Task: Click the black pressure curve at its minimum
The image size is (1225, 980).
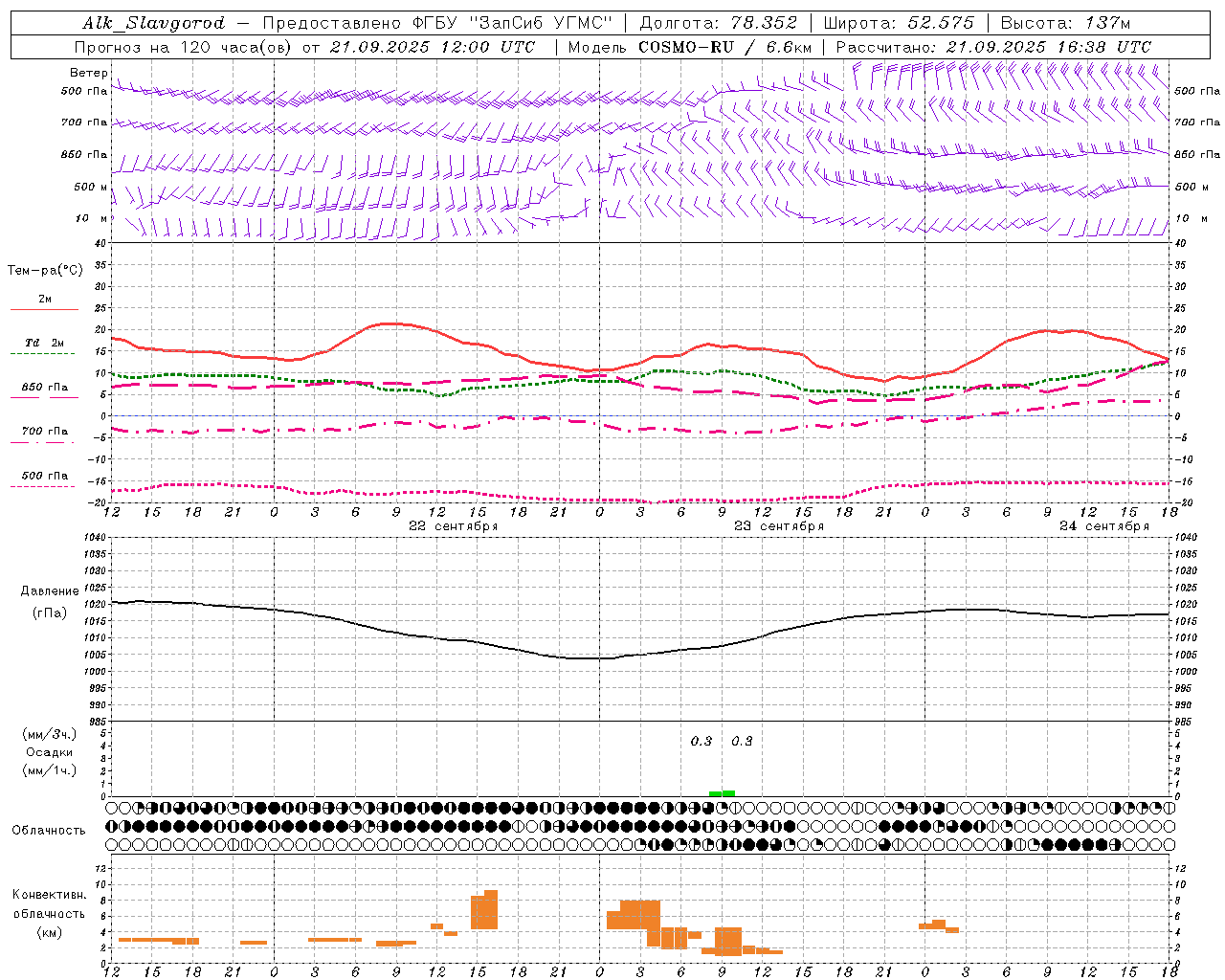Action: point(586,658)
